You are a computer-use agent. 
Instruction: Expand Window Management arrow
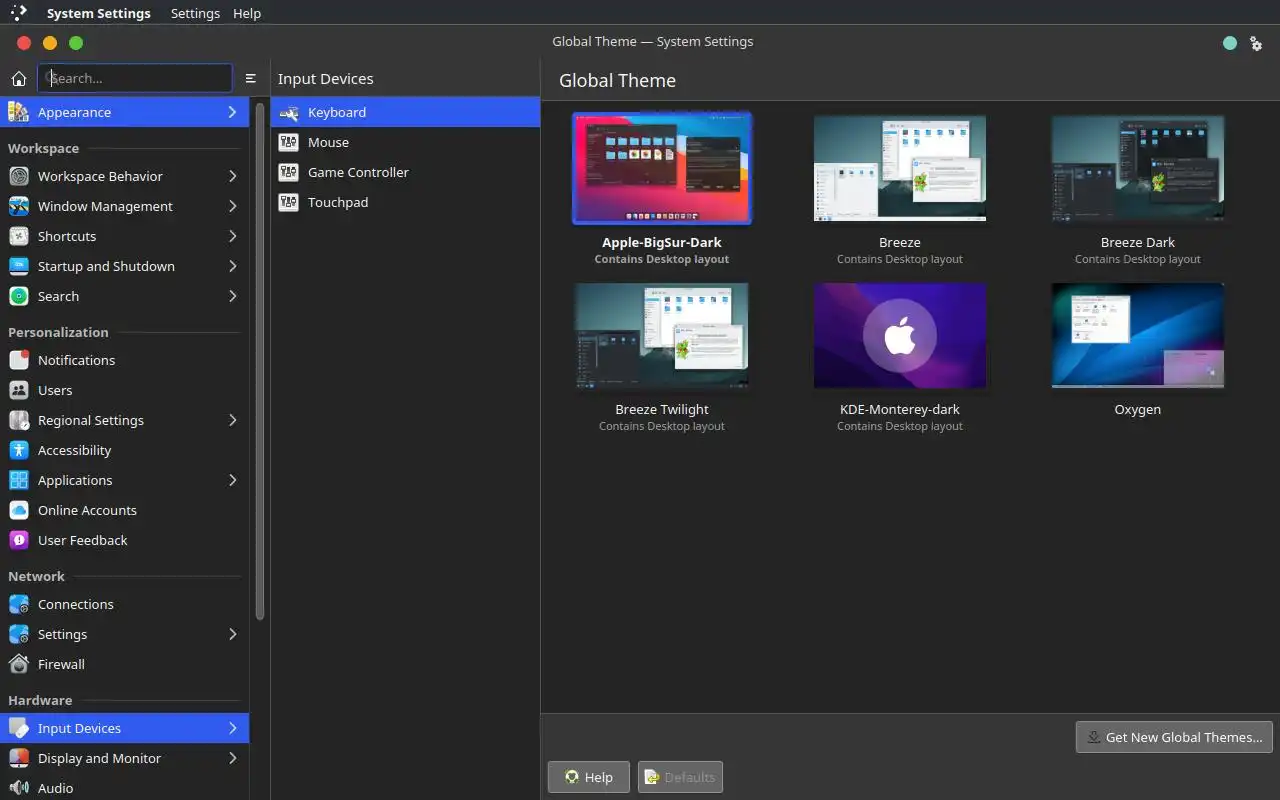click(x=232, y=206)
